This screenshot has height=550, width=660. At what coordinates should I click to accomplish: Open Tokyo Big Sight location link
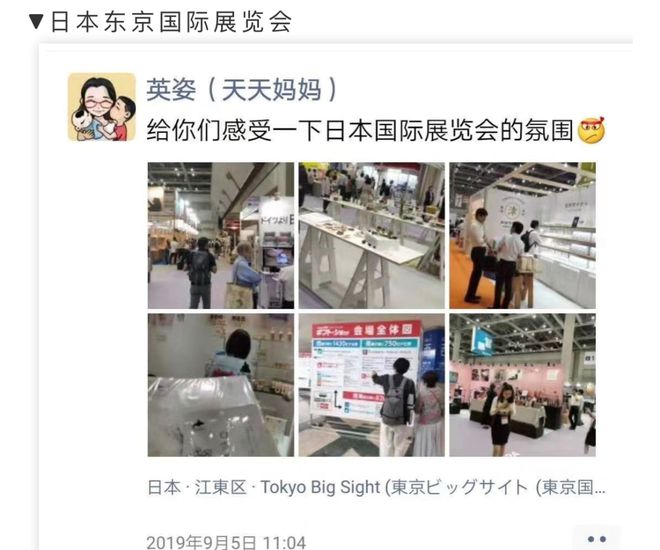click(x=376, y=487)
